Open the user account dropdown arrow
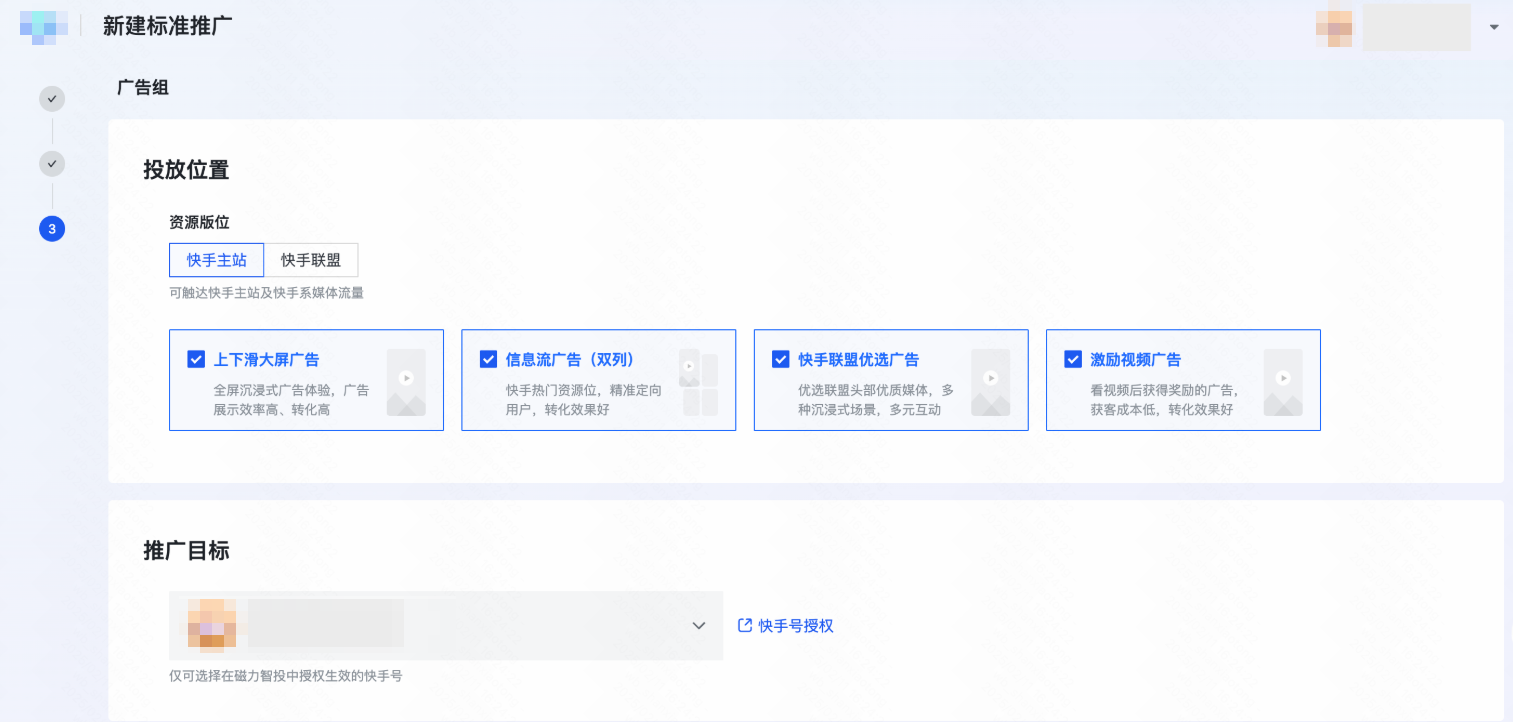 1494,27
